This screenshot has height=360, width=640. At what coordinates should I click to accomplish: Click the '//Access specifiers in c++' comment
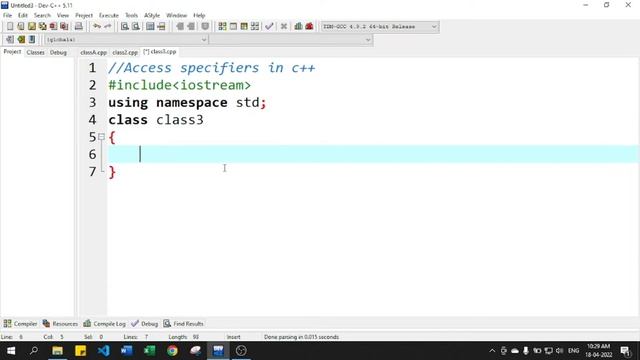pyautogui.click(x=212, y=68)
